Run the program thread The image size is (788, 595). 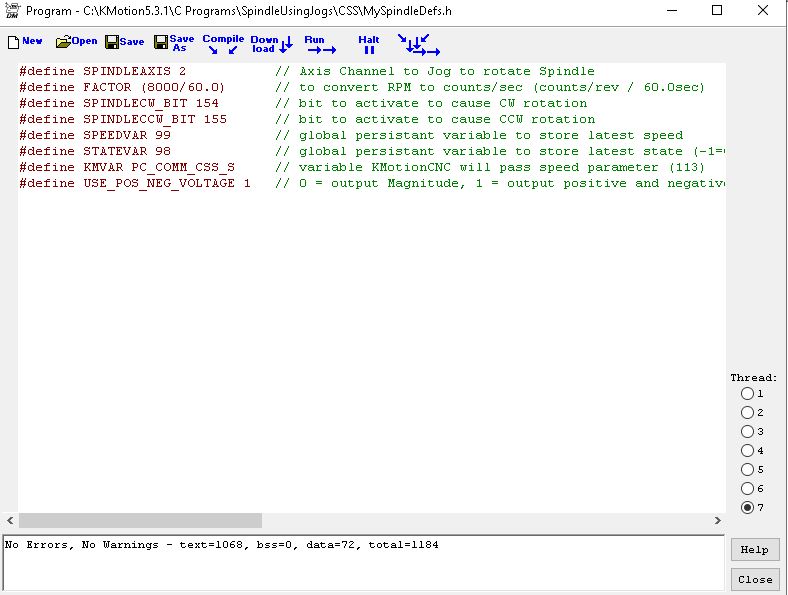tap(319, 44)
